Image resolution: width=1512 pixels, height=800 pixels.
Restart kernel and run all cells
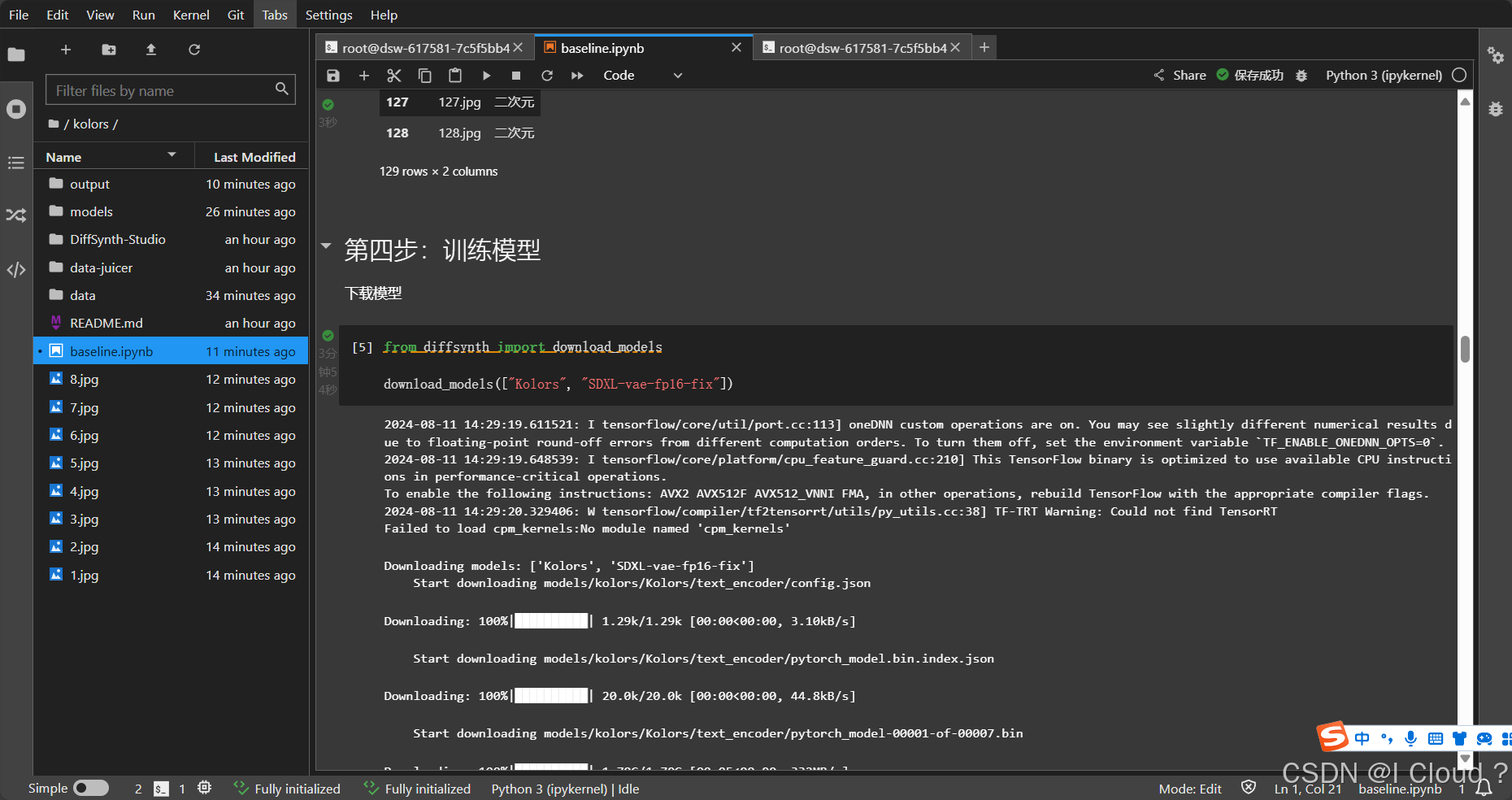click(577, 75)
